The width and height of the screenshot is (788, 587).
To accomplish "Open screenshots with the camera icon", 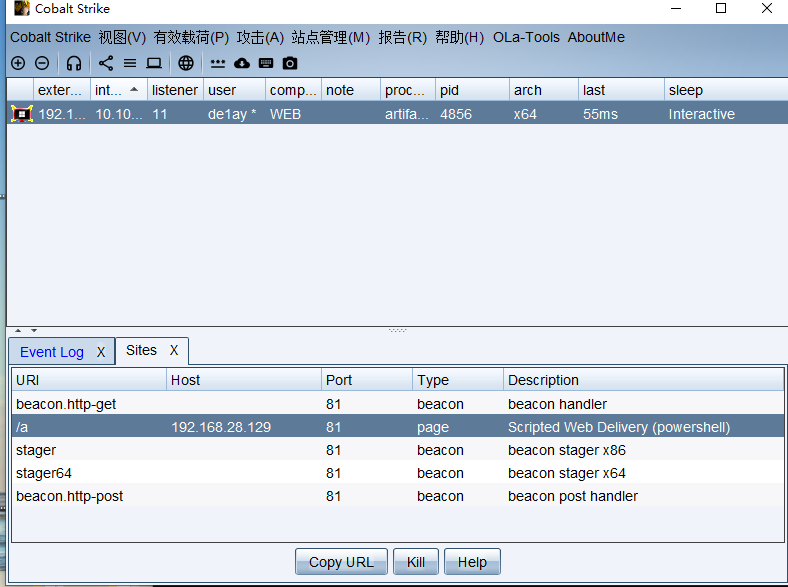I will click(x=290, y=63).
